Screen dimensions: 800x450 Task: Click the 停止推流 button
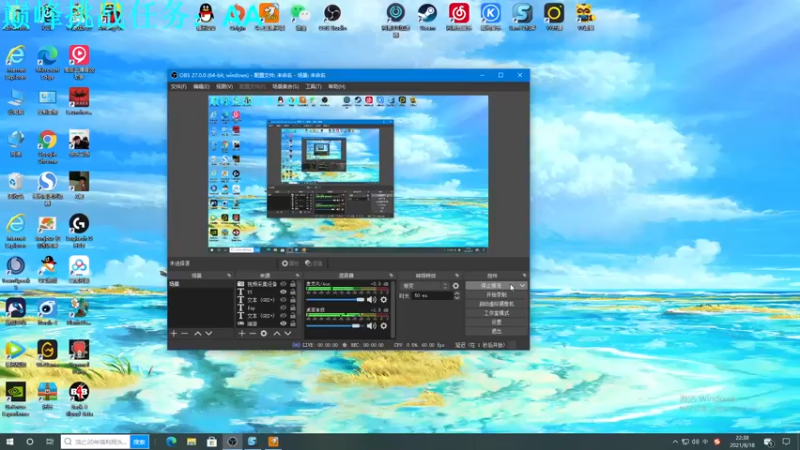[x=491, y=286]
